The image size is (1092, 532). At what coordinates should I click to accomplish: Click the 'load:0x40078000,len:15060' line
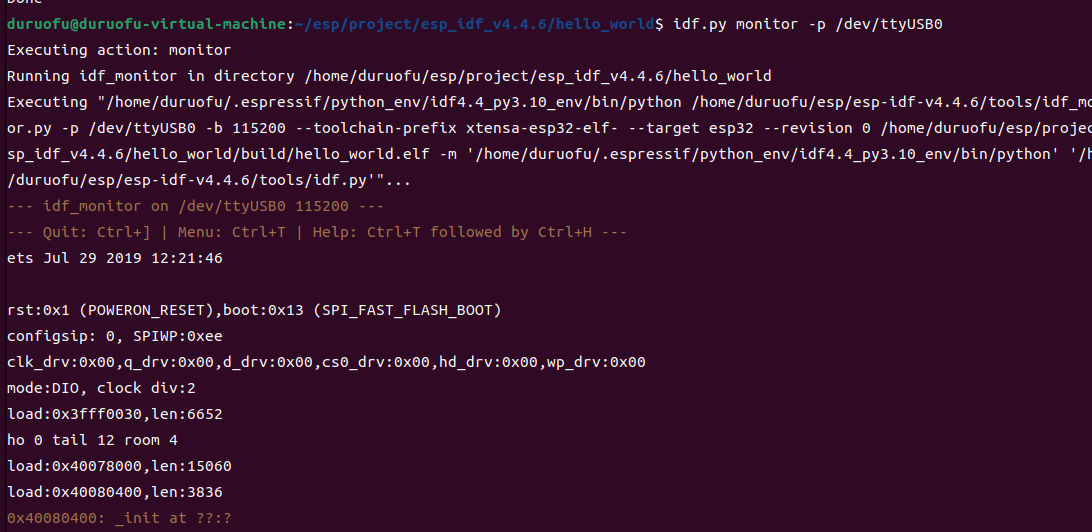119,466
